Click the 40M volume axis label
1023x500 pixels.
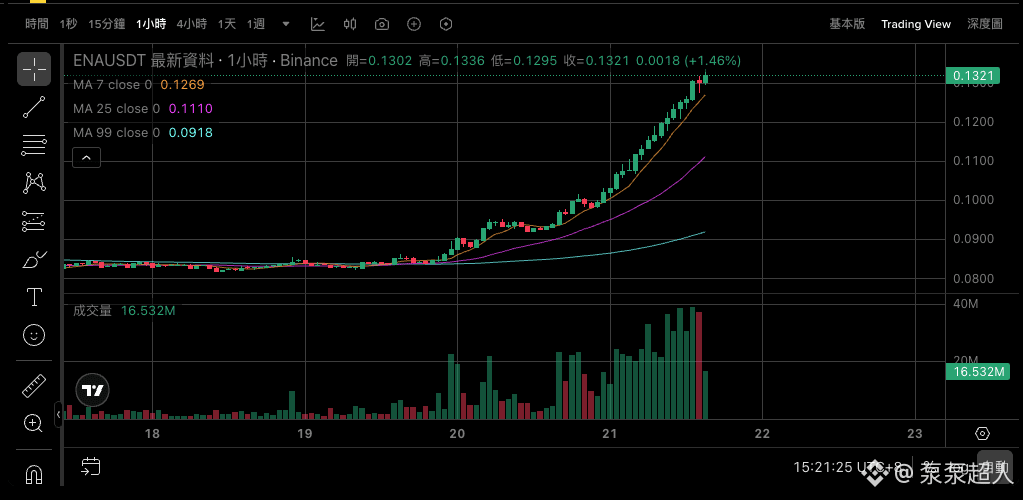[x=965, y=304]
